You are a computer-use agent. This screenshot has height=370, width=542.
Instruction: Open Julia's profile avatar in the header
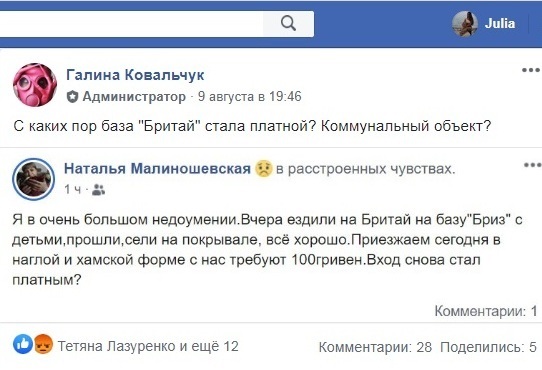[465, 24]
